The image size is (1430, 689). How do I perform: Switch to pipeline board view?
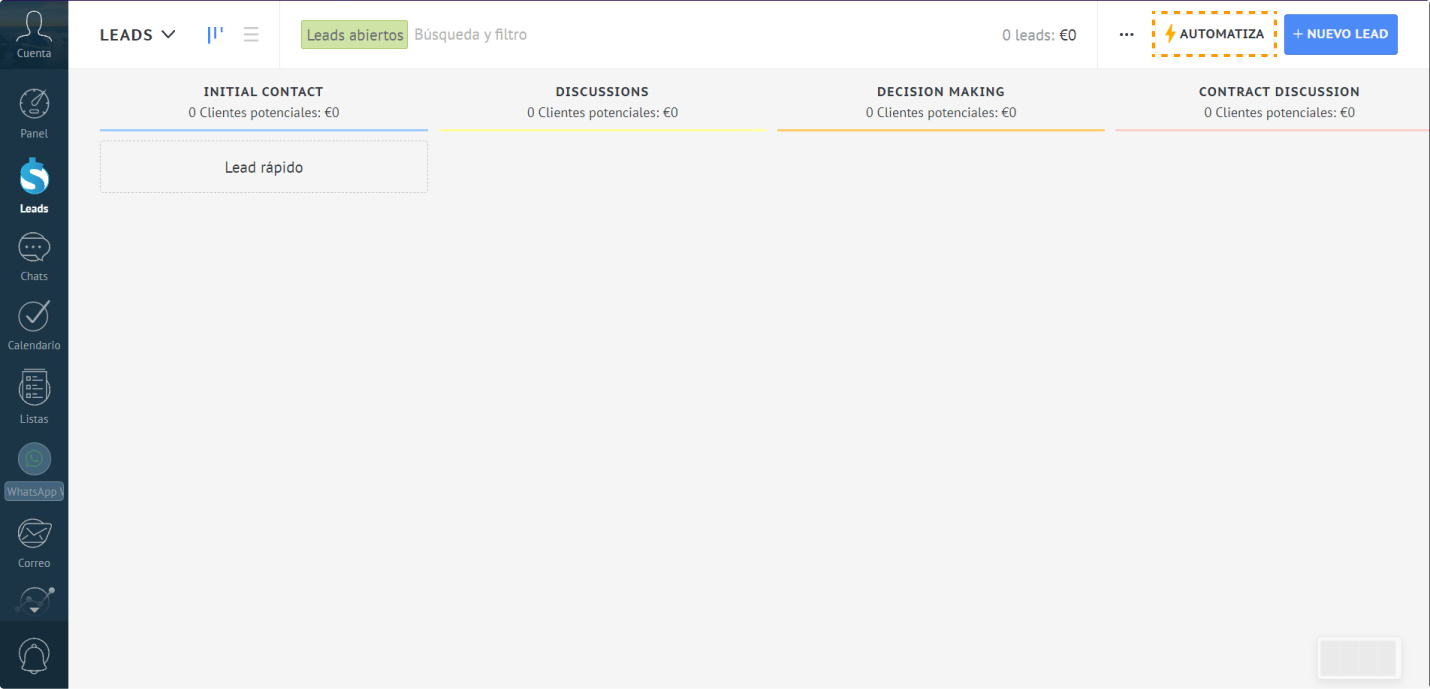tap(215, 34)
